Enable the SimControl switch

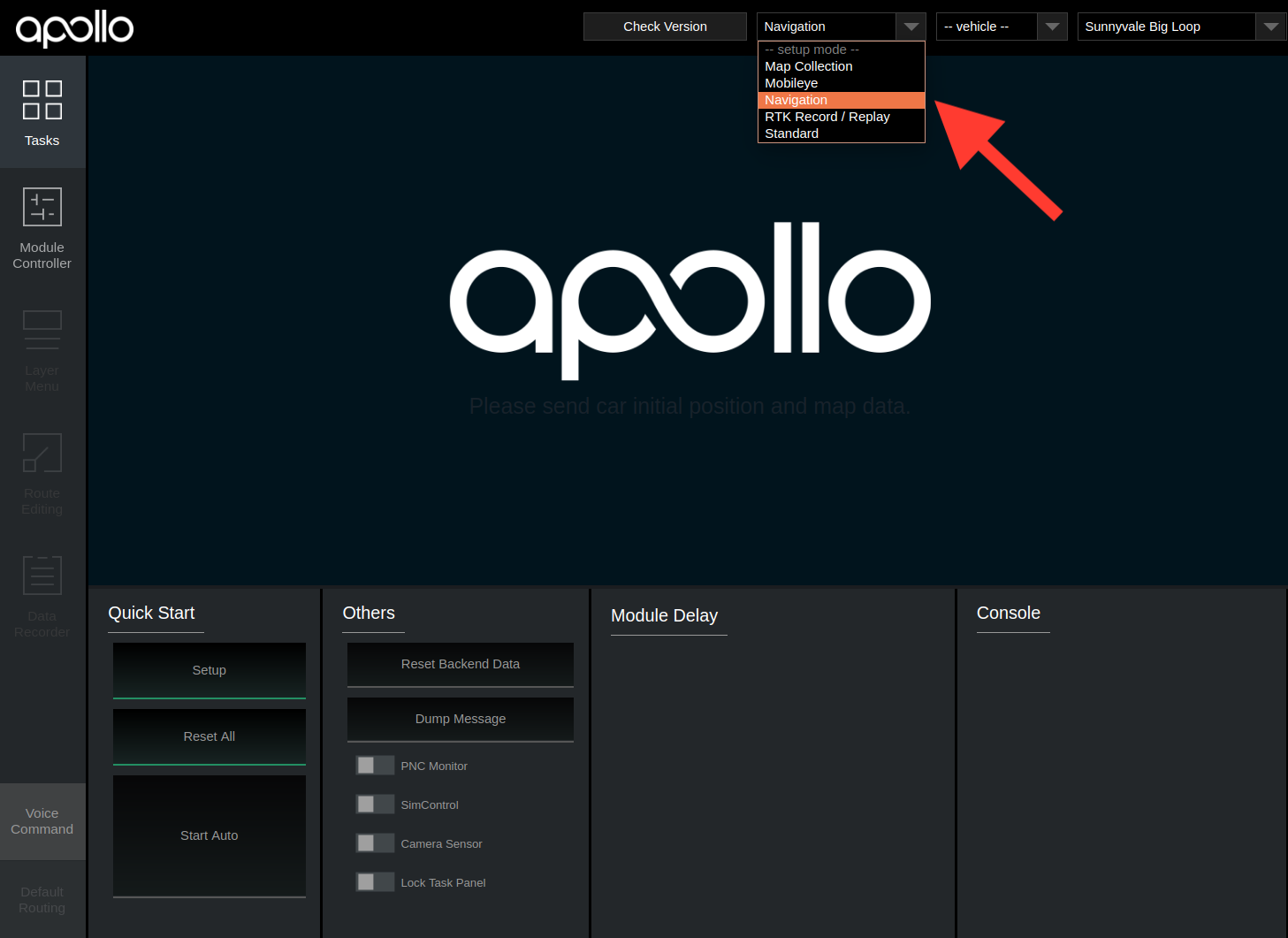375,805
